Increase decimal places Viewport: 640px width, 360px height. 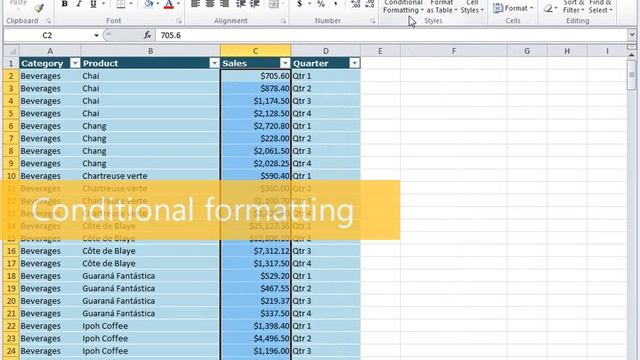coord(355,4)
